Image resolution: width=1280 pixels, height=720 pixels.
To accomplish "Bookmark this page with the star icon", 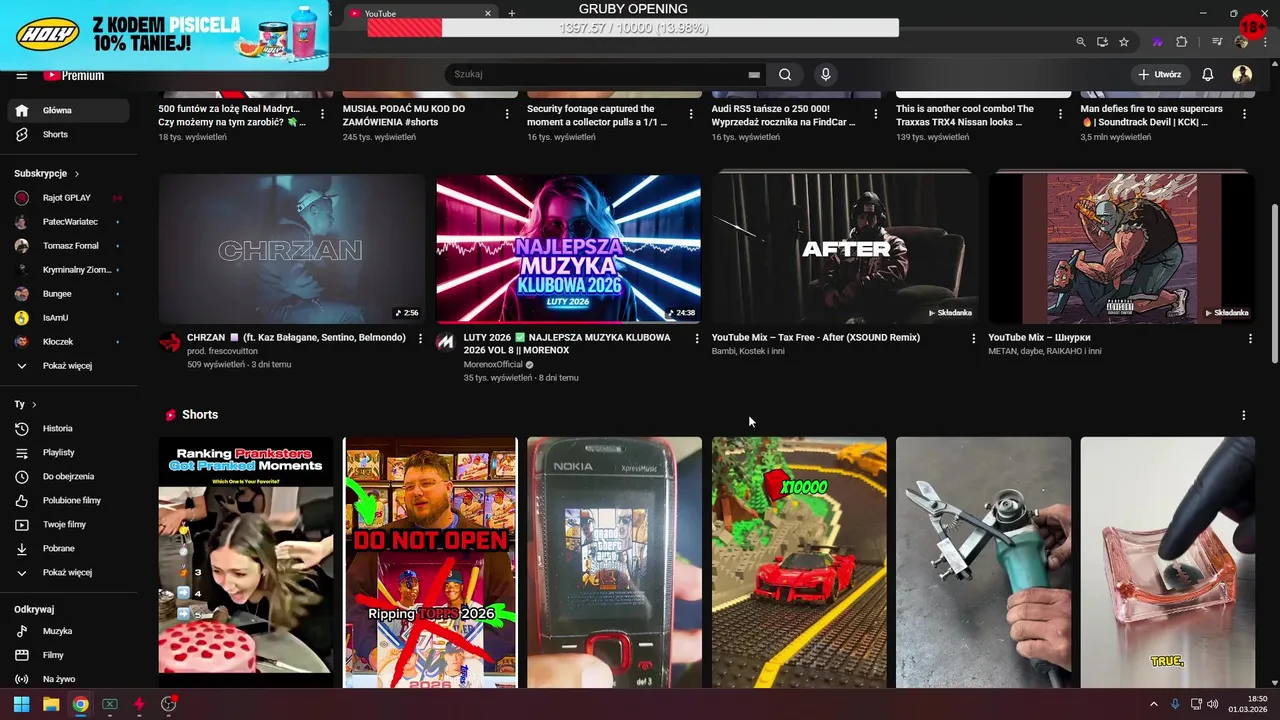I will [1124, 42].
